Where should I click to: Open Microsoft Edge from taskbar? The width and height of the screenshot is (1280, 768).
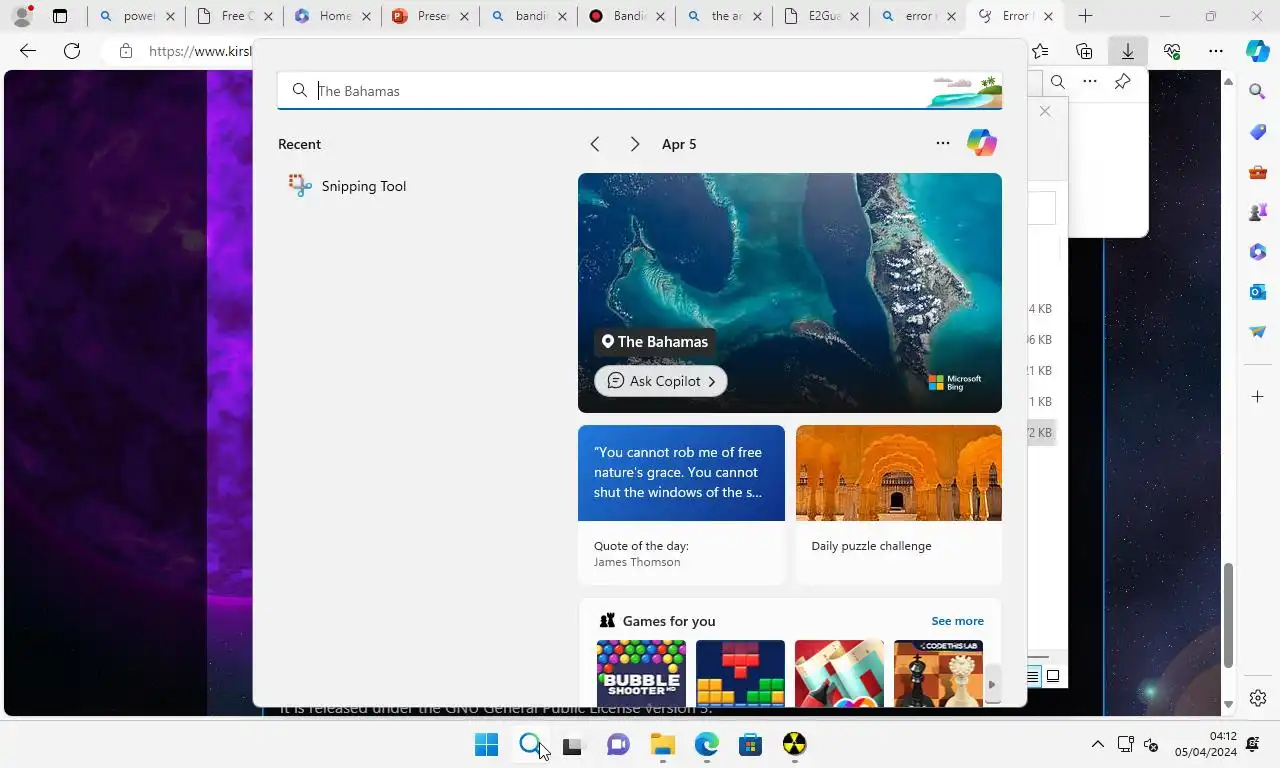coord(706,744)
